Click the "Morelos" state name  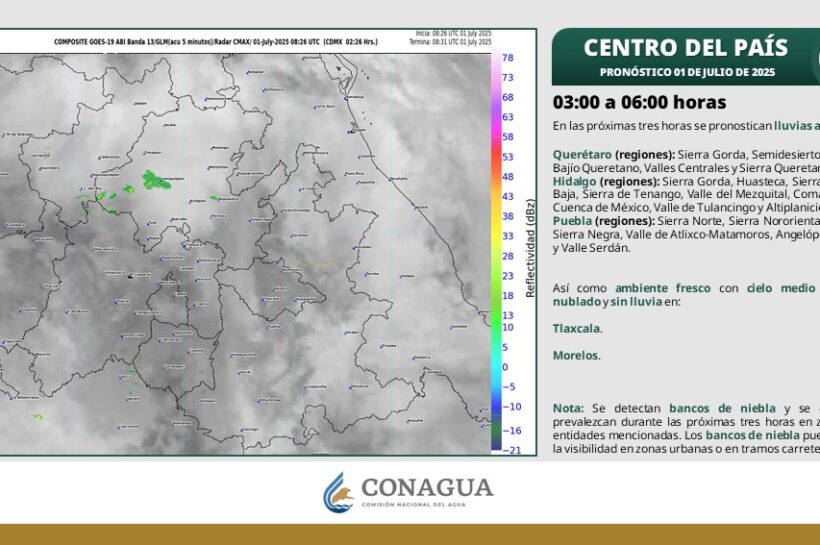[x=576, y=355]
